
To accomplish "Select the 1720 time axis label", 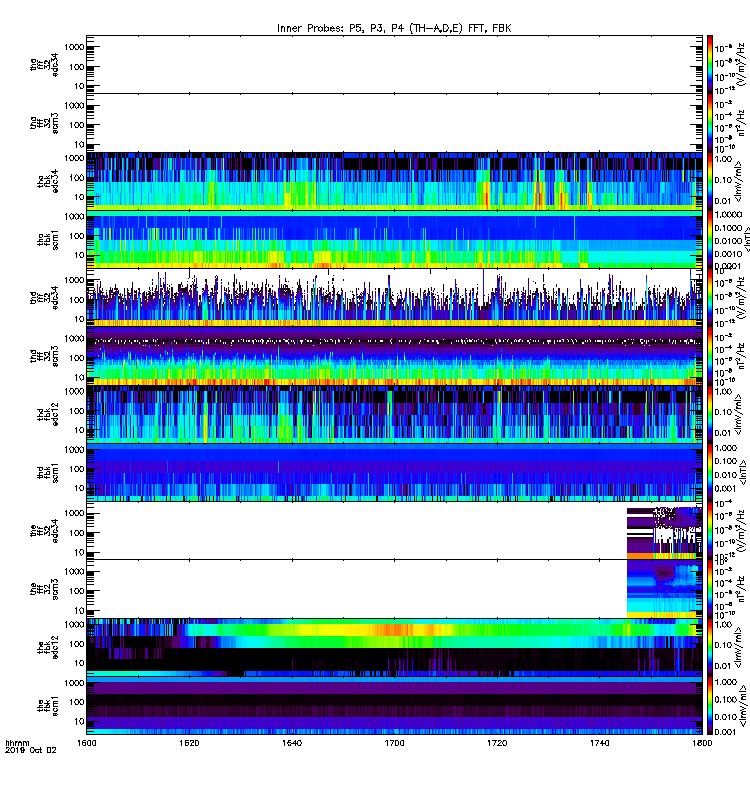I will (497, 743).
